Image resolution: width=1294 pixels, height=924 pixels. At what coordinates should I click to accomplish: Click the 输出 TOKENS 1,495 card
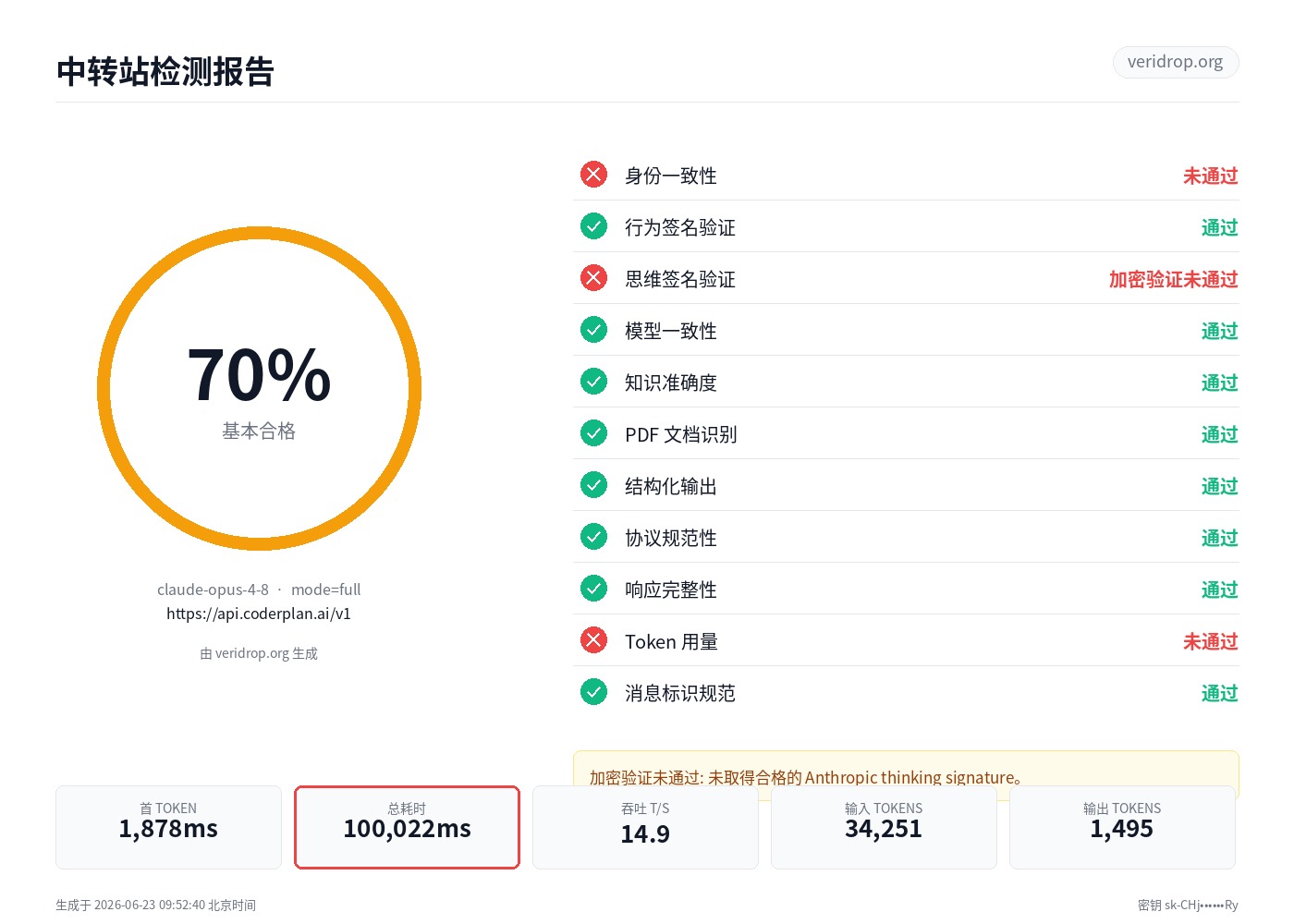(x=1122, y=827)
